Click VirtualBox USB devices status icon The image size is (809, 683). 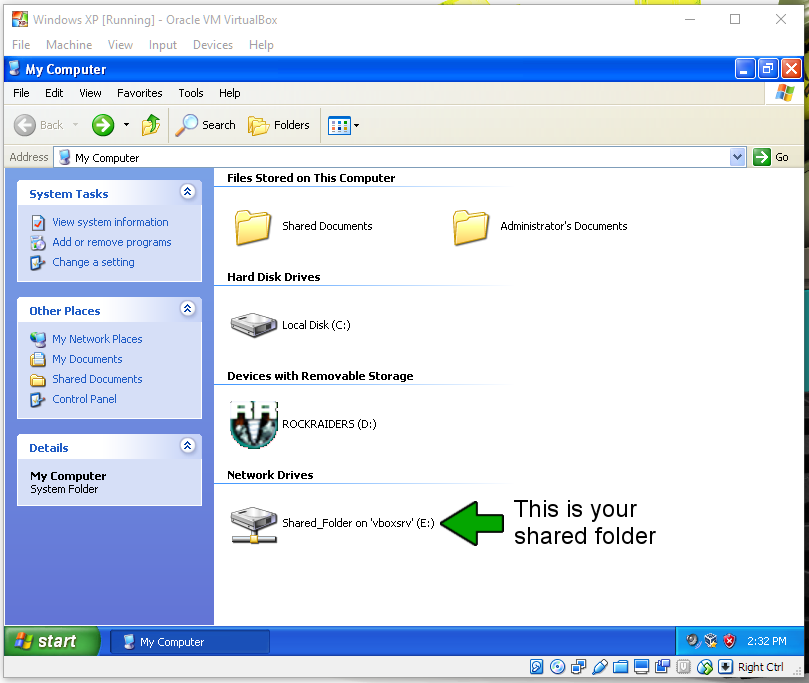click(x=600, y=667)
